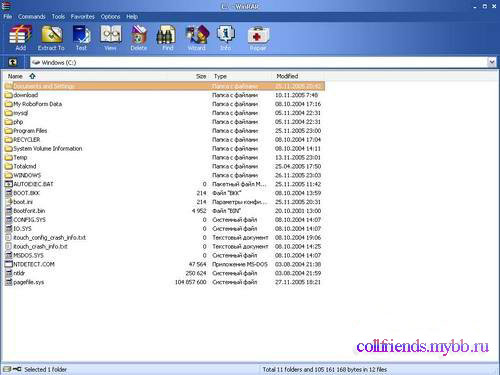Click the Add archive toolbar icon

tap(20, 37)
